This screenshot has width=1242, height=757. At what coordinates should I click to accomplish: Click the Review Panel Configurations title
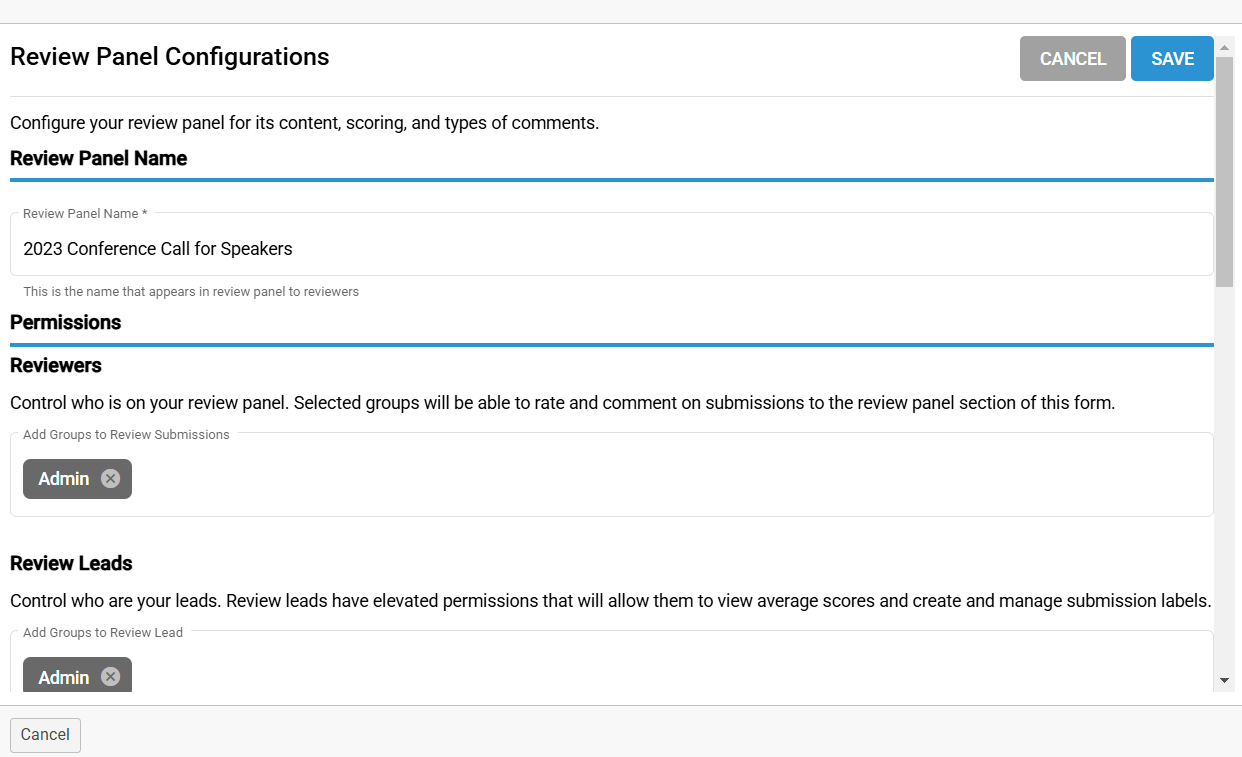[170, 57]
